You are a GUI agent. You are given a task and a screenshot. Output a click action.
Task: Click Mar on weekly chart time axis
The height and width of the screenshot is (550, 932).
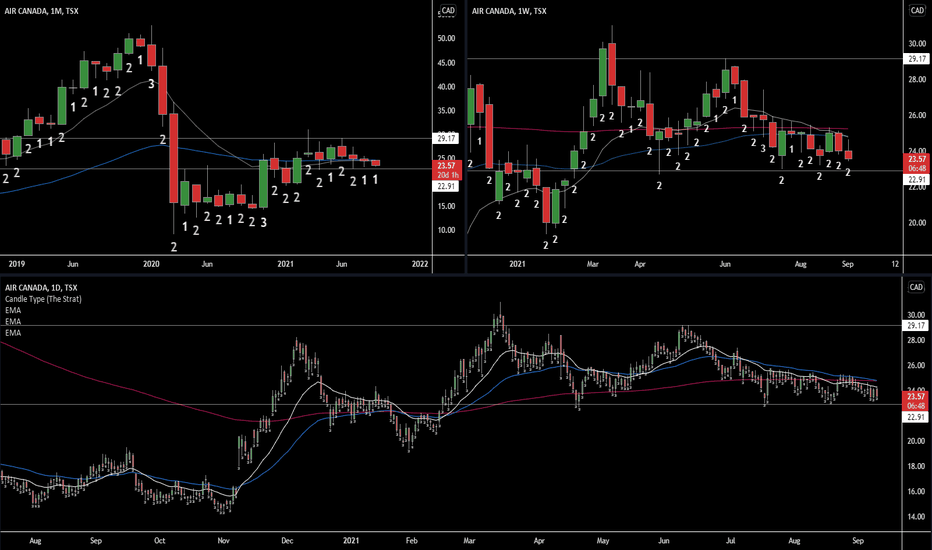pyautogui.click(x=592, y=264)
